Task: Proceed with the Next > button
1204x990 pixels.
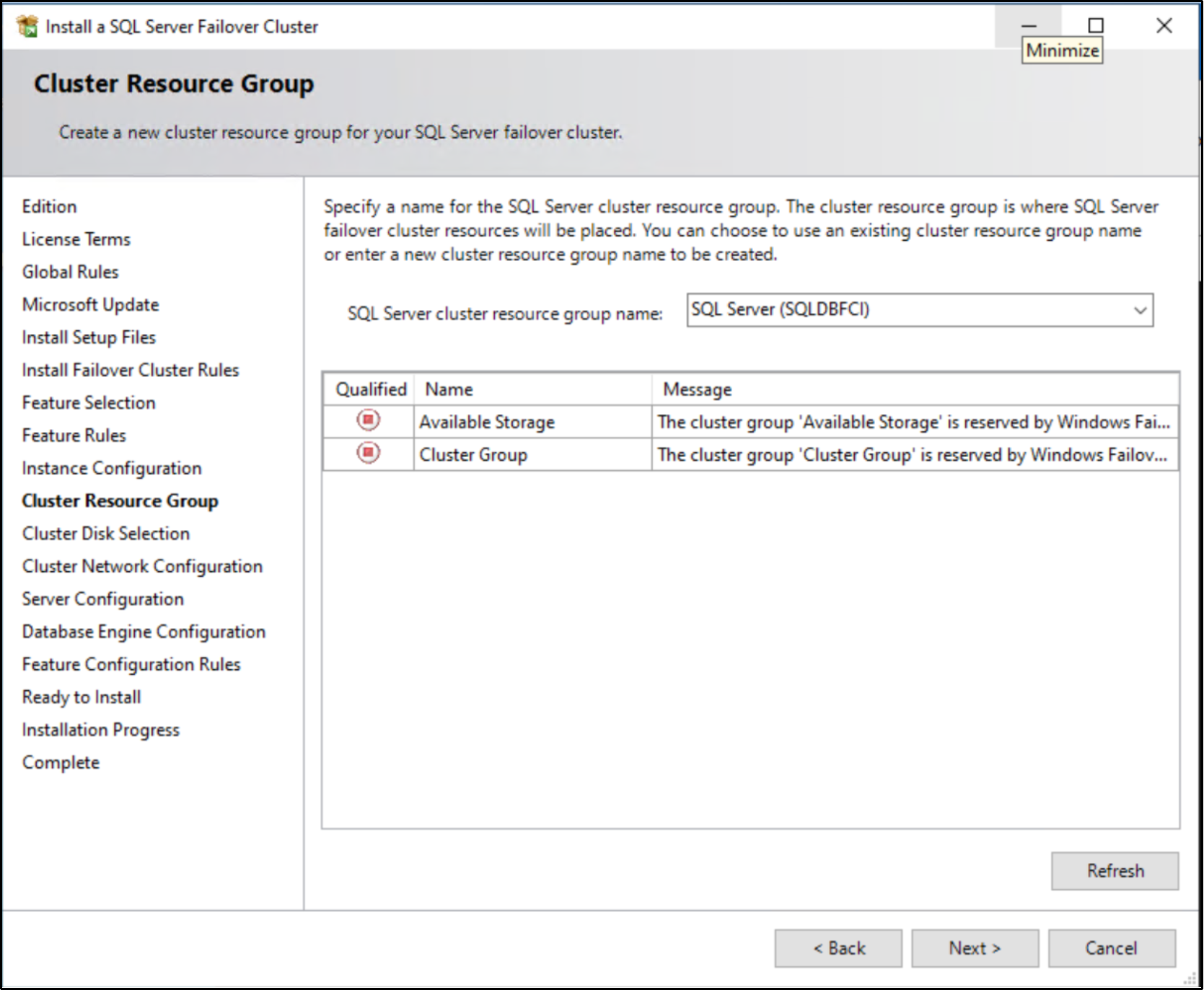Action: pyautogui.click(x=975, y=948)
